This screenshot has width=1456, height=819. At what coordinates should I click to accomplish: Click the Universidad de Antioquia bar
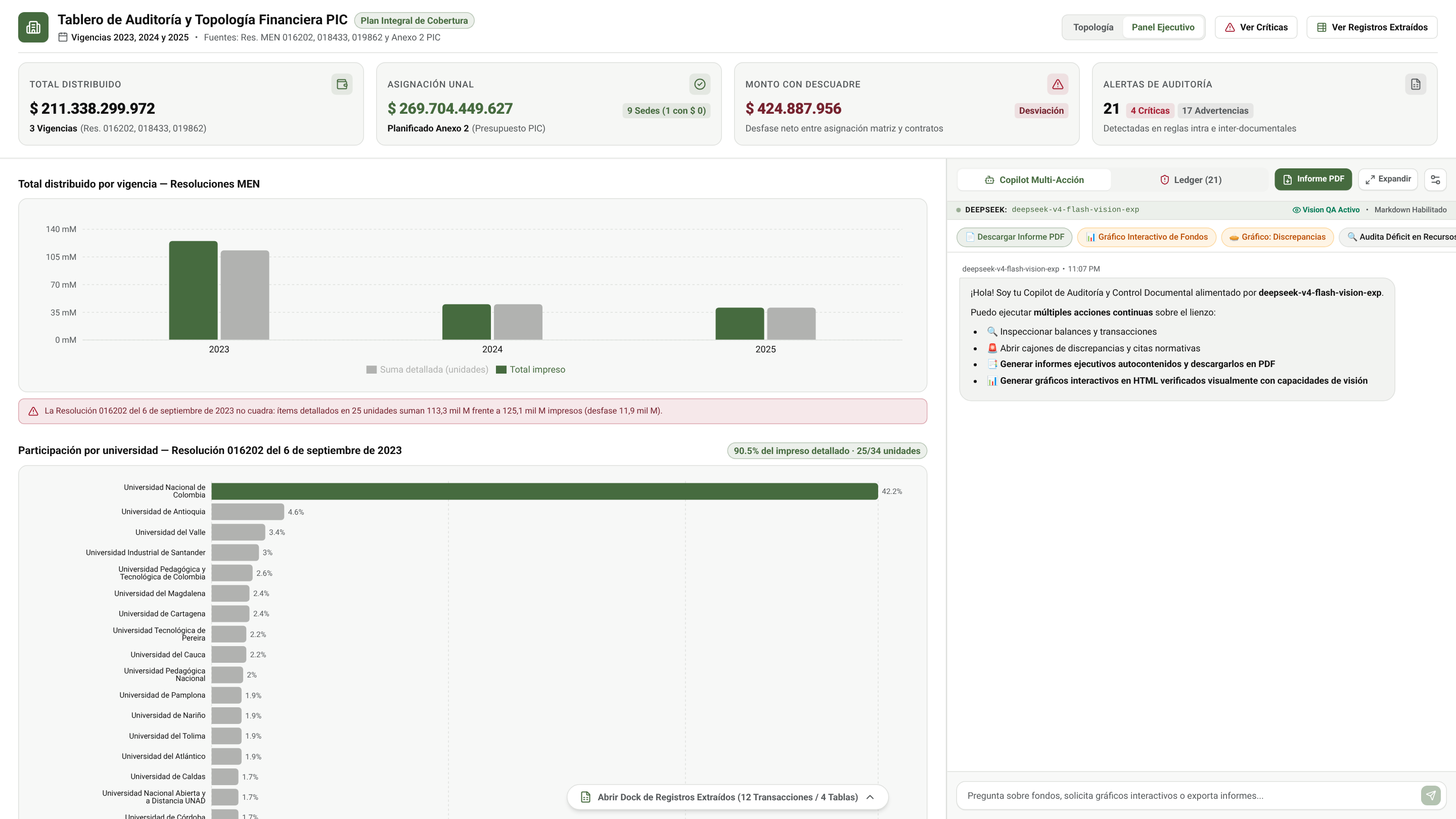pyautogui.click(x=248, y=512)
